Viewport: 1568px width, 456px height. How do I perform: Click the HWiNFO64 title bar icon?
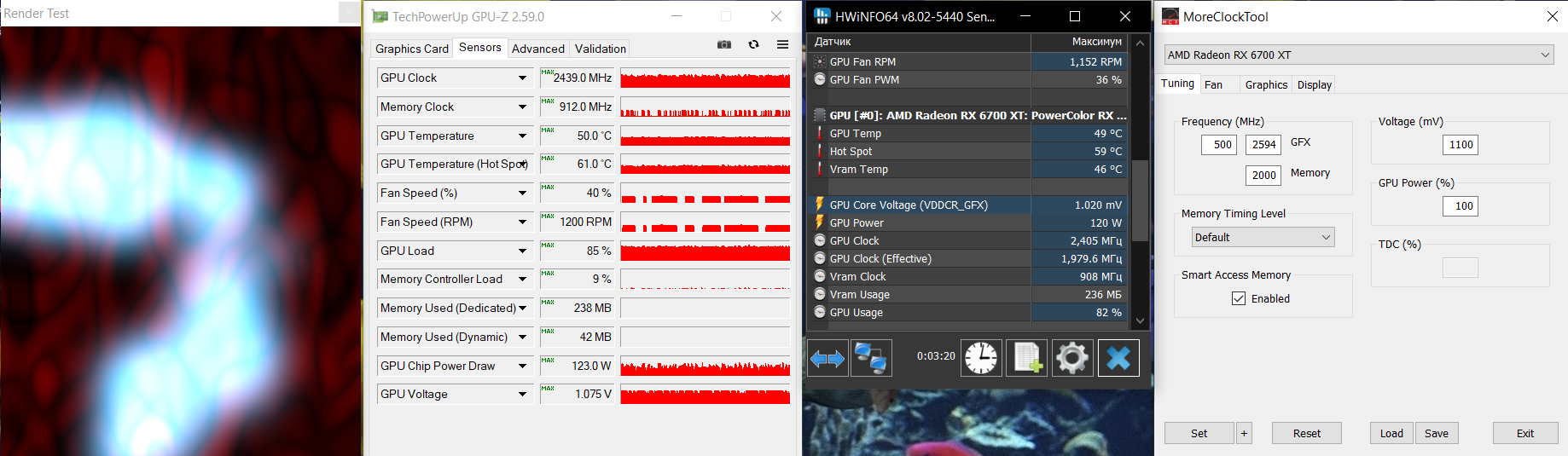pos(822,16)
